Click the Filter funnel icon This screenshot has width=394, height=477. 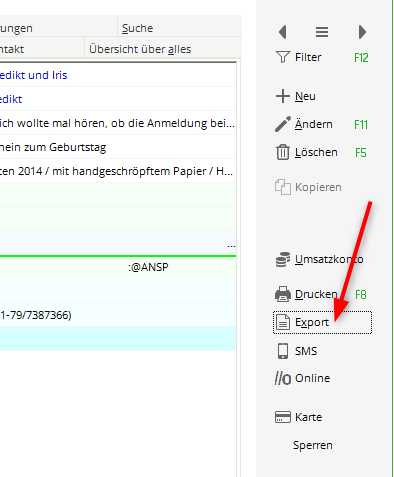(283, 57)
